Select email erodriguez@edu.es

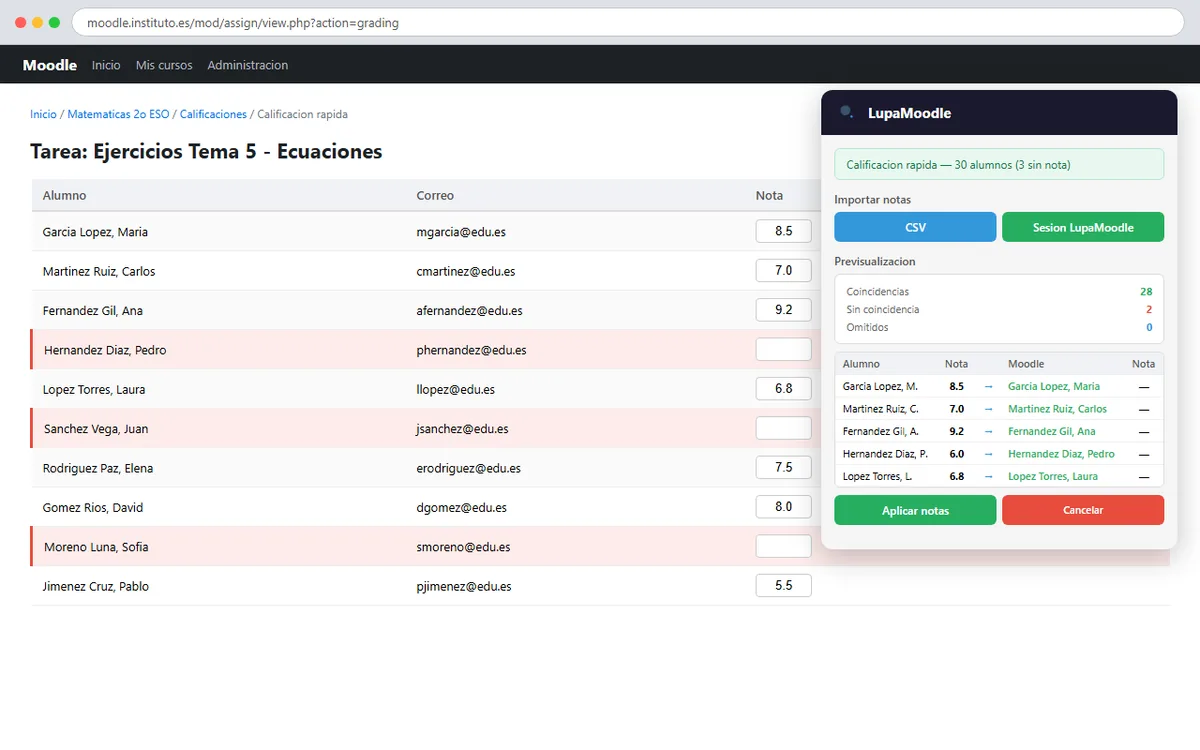[467, 468]
